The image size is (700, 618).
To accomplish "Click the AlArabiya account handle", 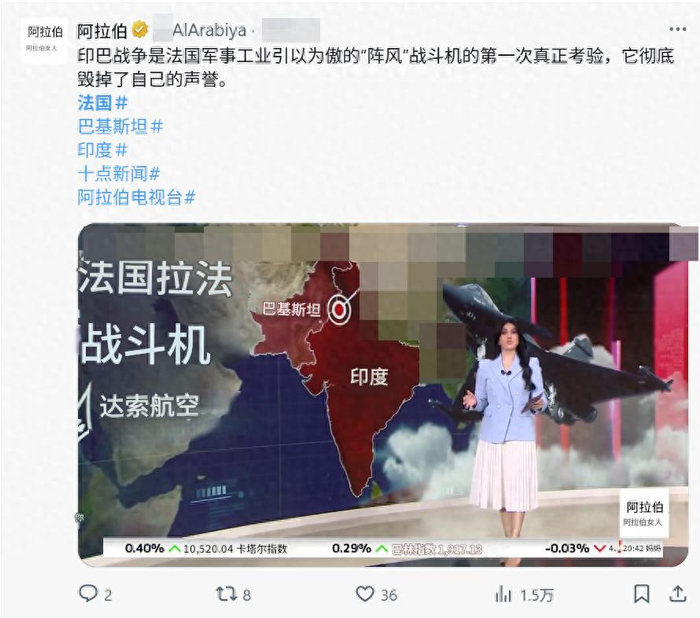I will 209,30.
